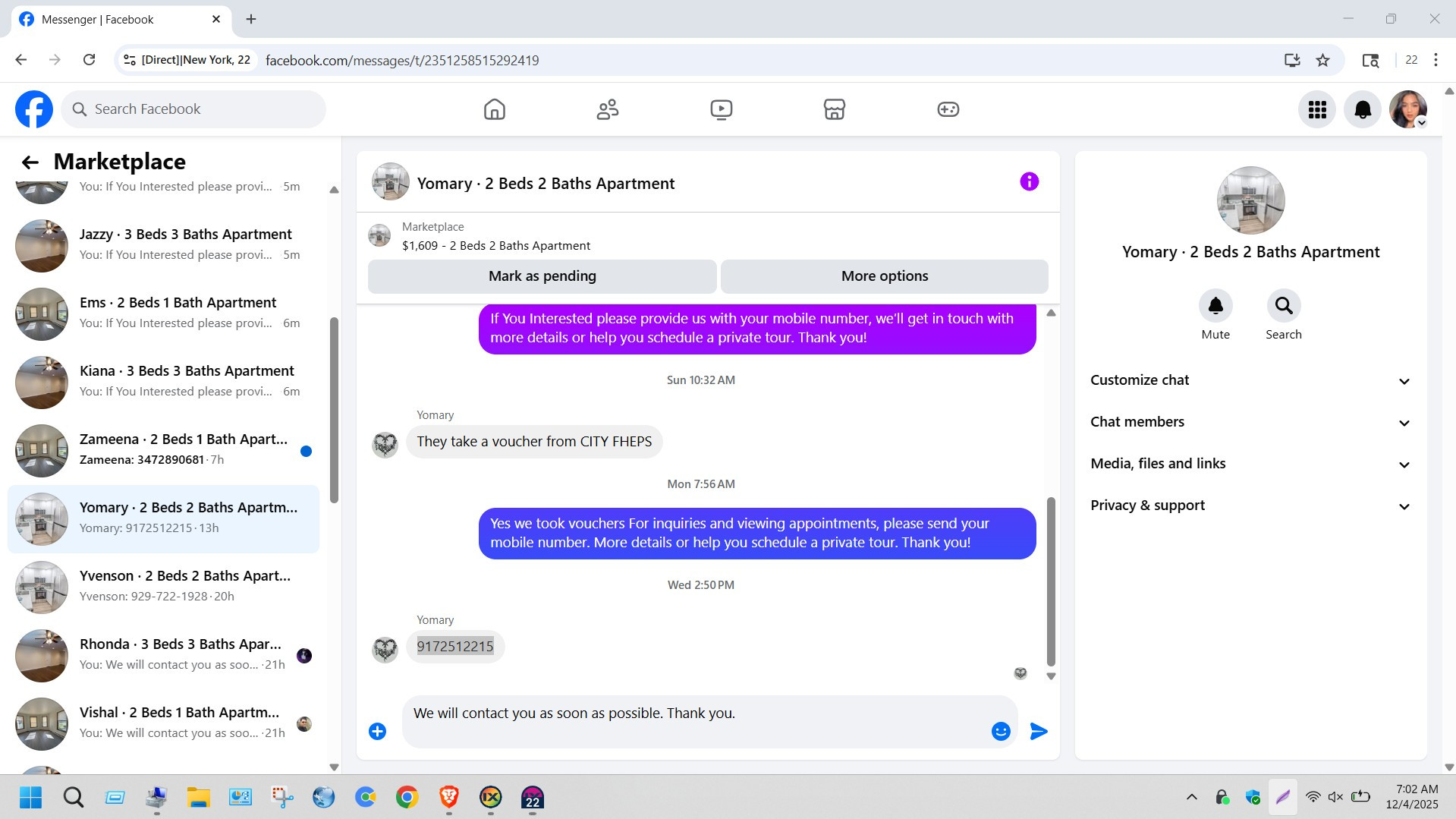Open conversation information (purple i) icon
Viewport: 1456px width, 819px height.
[1029, 181]
